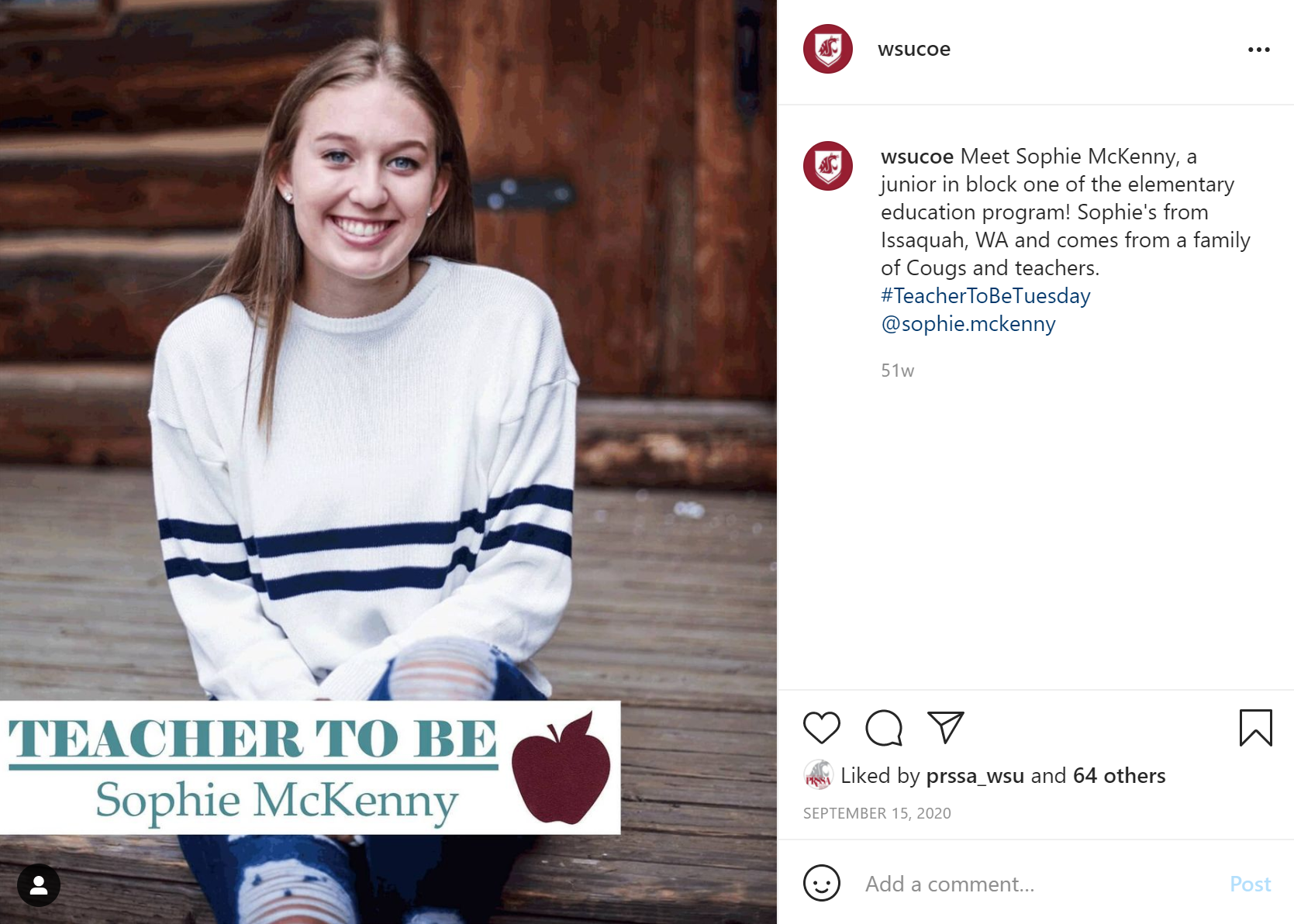
Task: Click wsucoe username in the caption
Action: 916,157
